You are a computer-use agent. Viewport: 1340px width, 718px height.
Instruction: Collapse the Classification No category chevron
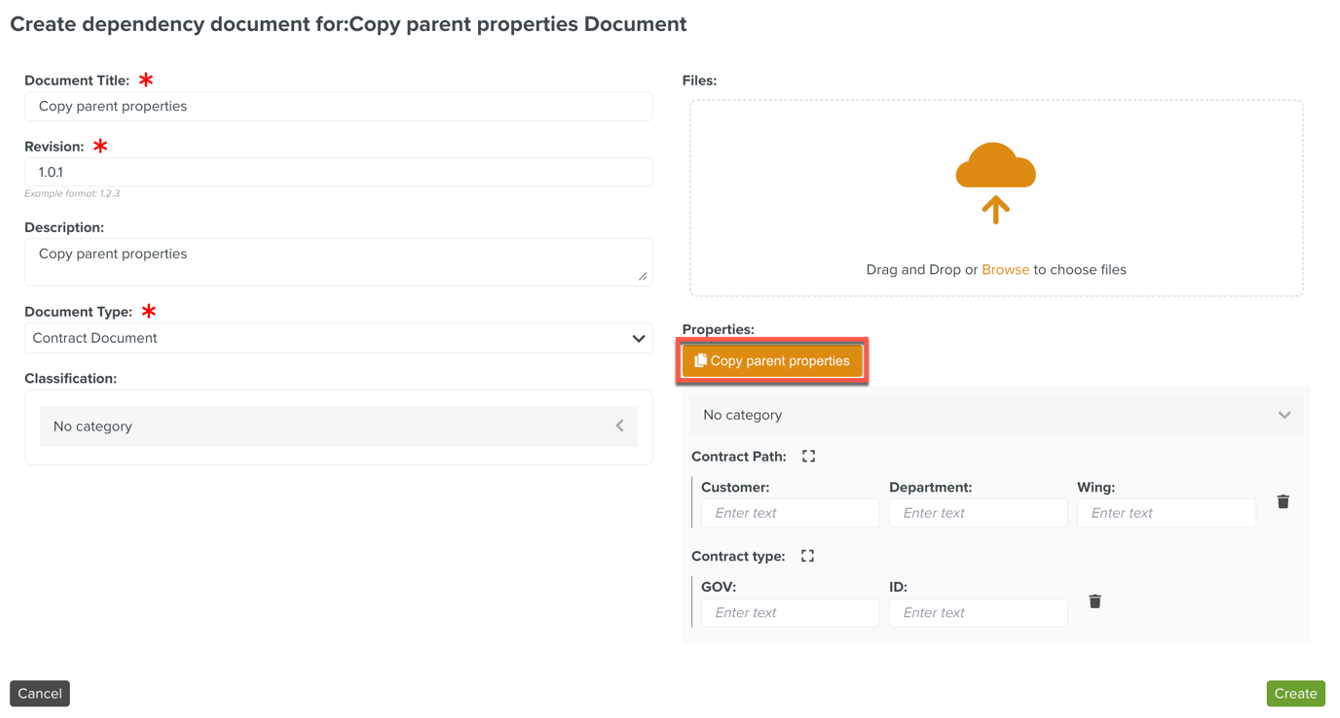tap(620, 427)
